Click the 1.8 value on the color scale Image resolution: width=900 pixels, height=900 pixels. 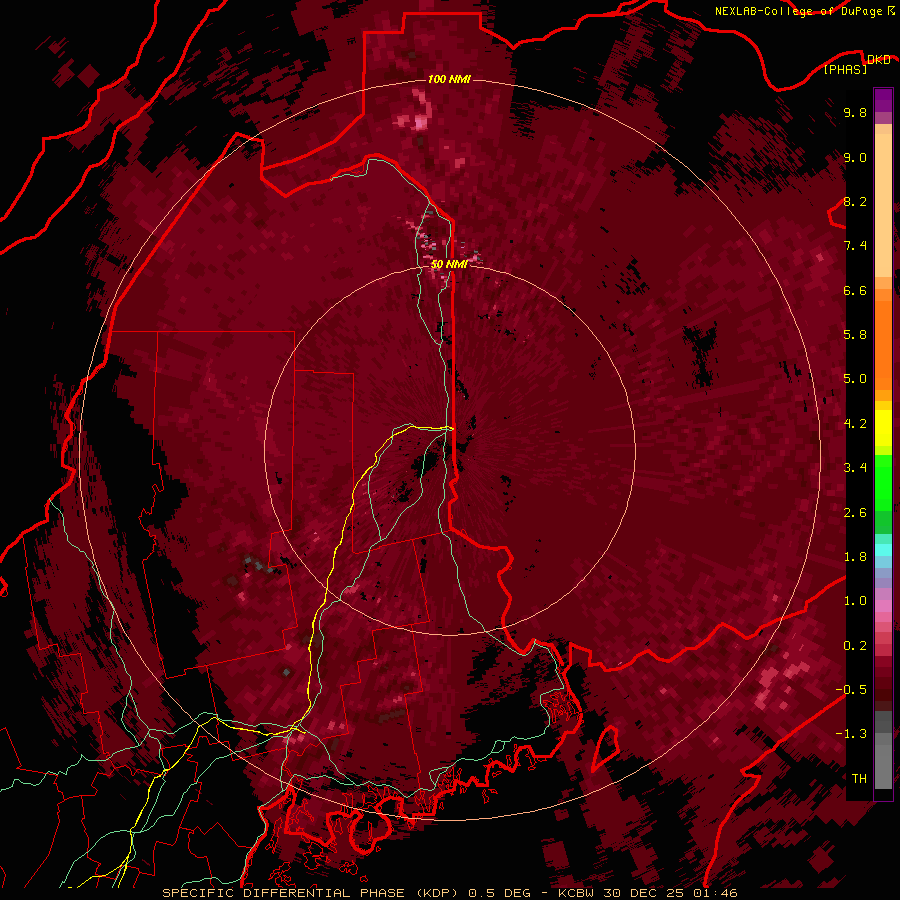coord(855,557)
